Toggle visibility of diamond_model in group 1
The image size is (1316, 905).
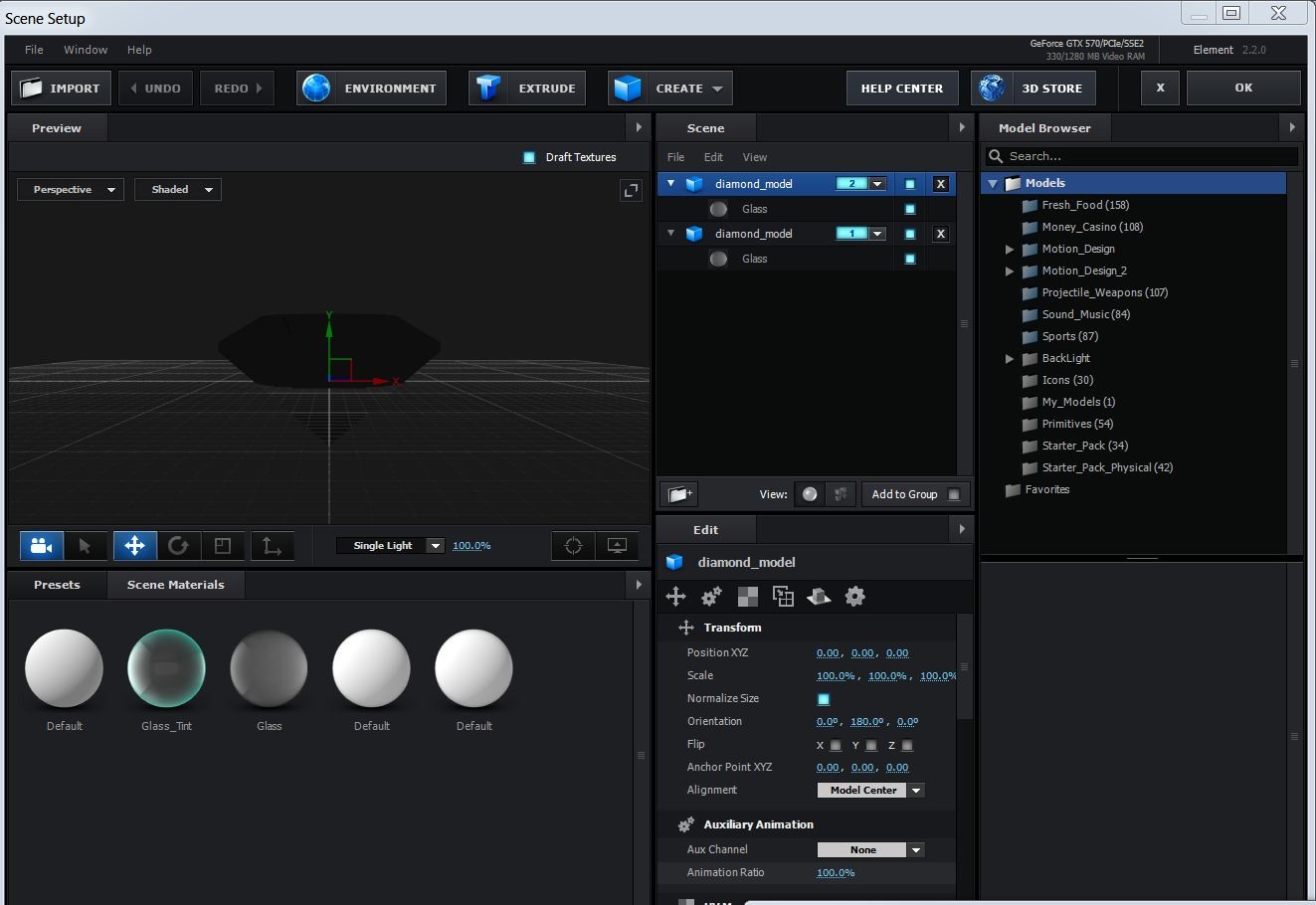909,234
